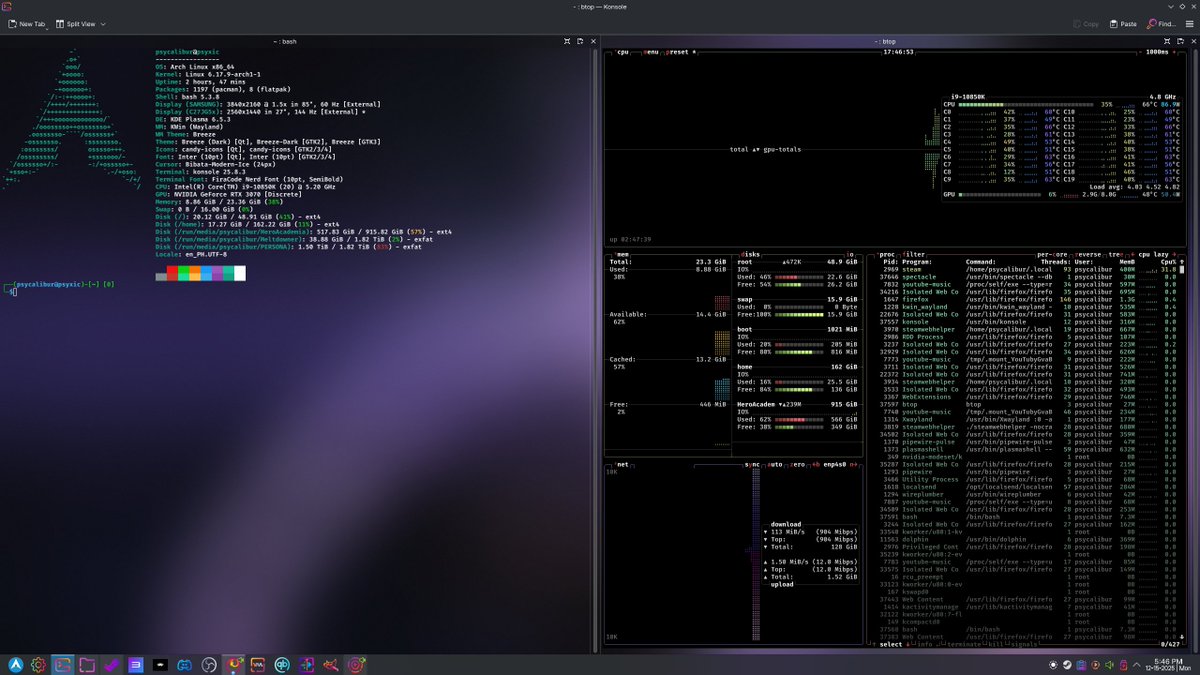1200x675 pixels.
Task: Select the konsole process row in btop
Action: pyautogui.click(x=1027, y=322)
